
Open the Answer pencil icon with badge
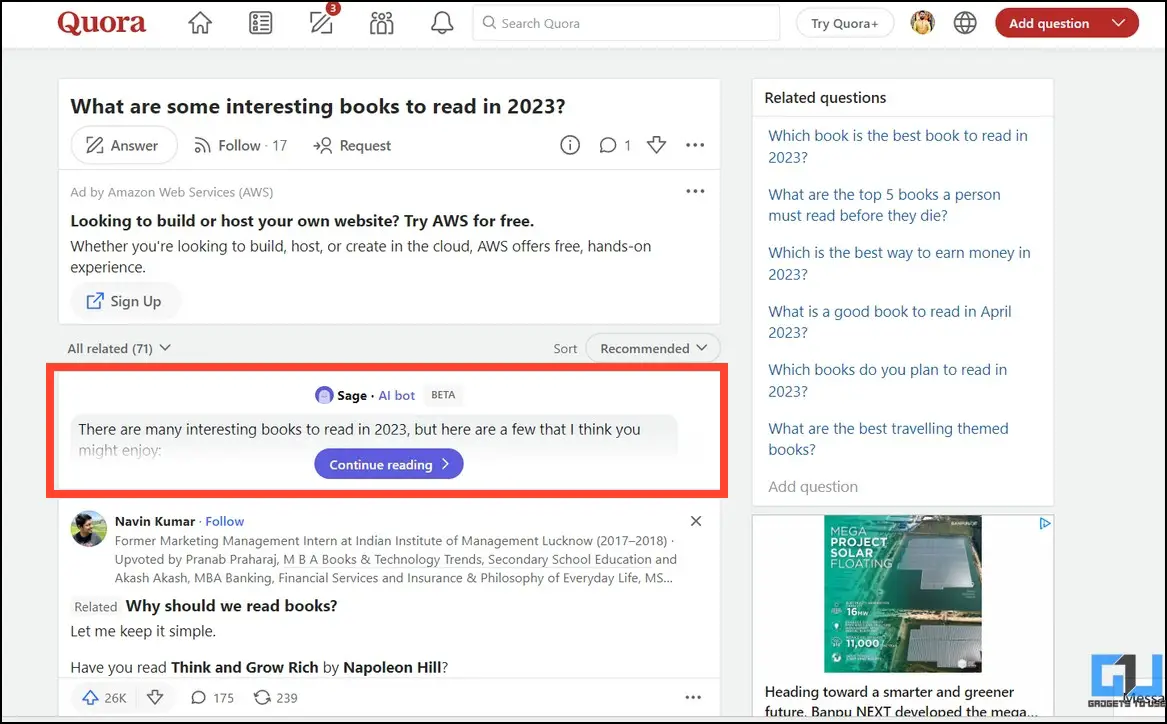[x=321, y=23]
